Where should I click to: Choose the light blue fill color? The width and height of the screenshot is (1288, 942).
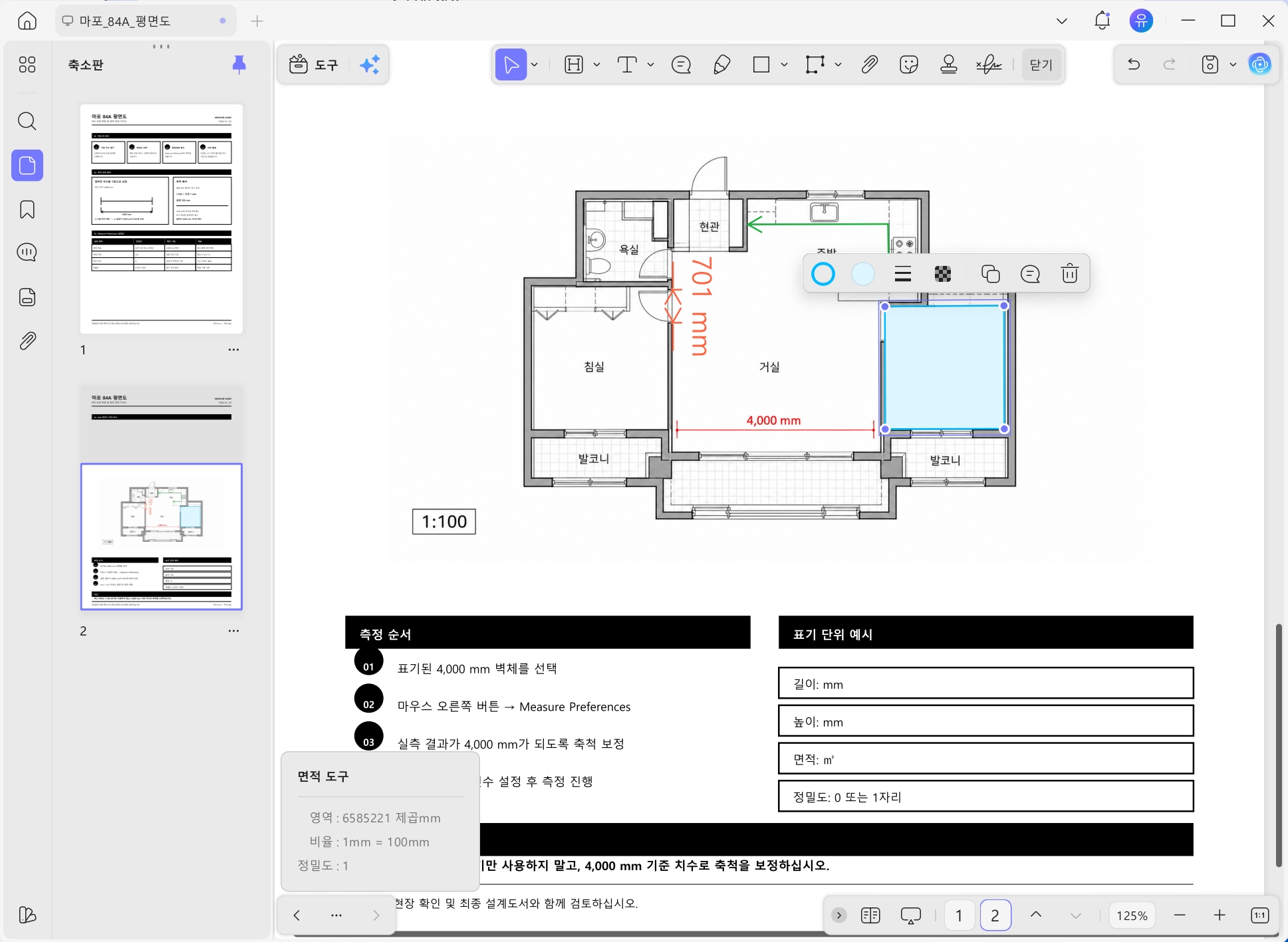point(863,274)
